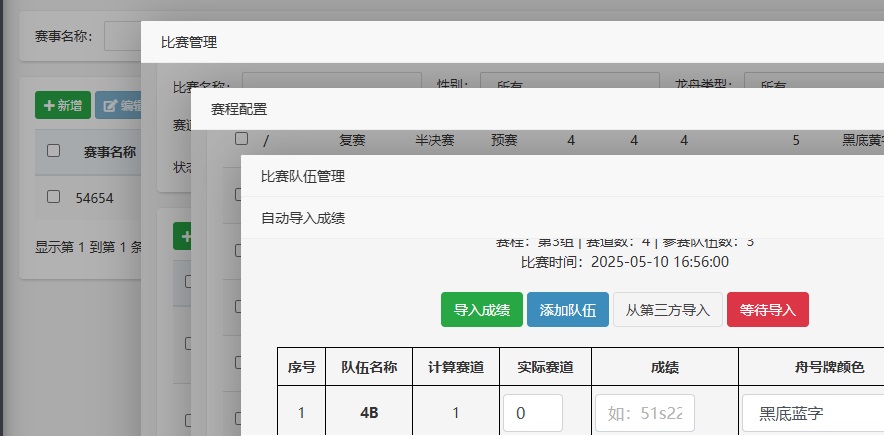Click the 54654 event name cell
Viewport: 884px width, 436px height.
point(95,198)
